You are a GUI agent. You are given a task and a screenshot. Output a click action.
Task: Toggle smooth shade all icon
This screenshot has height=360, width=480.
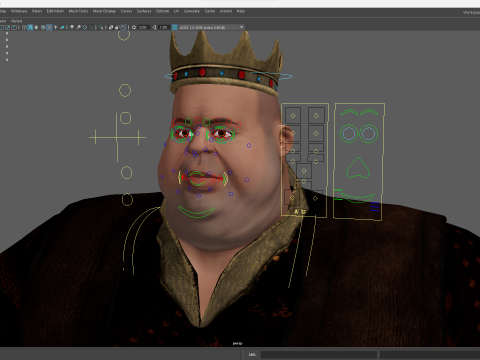click(x=30, y=27)
